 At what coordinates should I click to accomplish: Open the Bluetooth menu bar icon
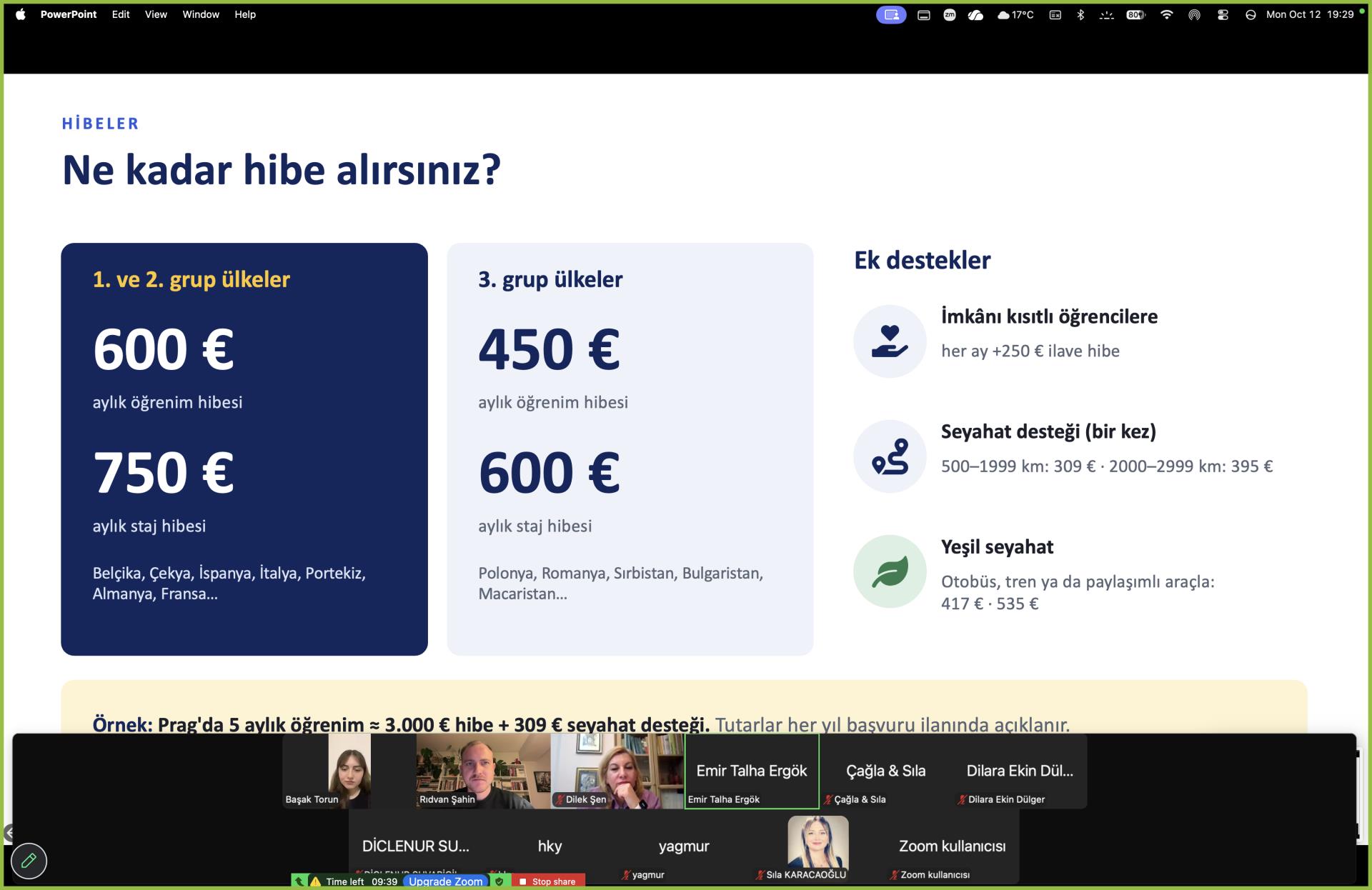1080,14
